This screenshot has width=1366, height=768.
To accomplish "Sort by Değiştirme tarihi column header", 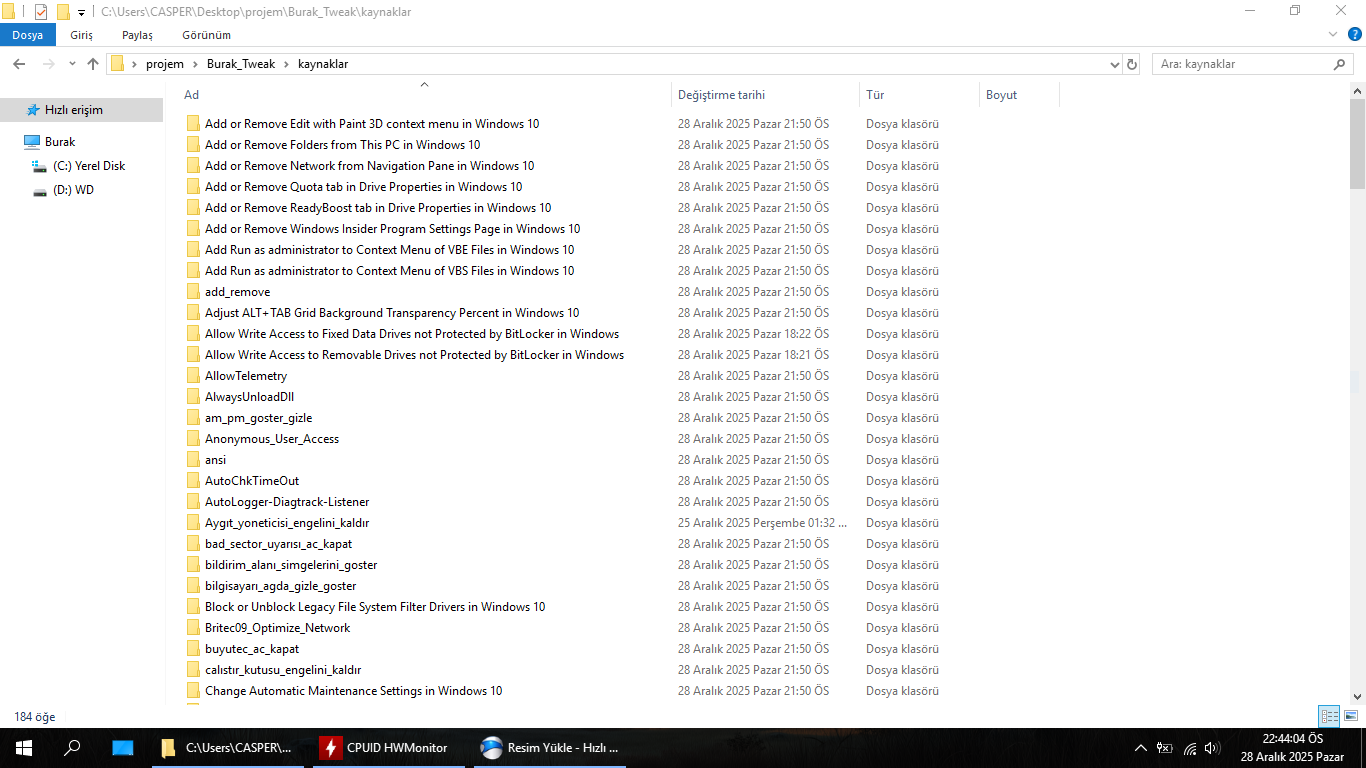I will [721, 95].
